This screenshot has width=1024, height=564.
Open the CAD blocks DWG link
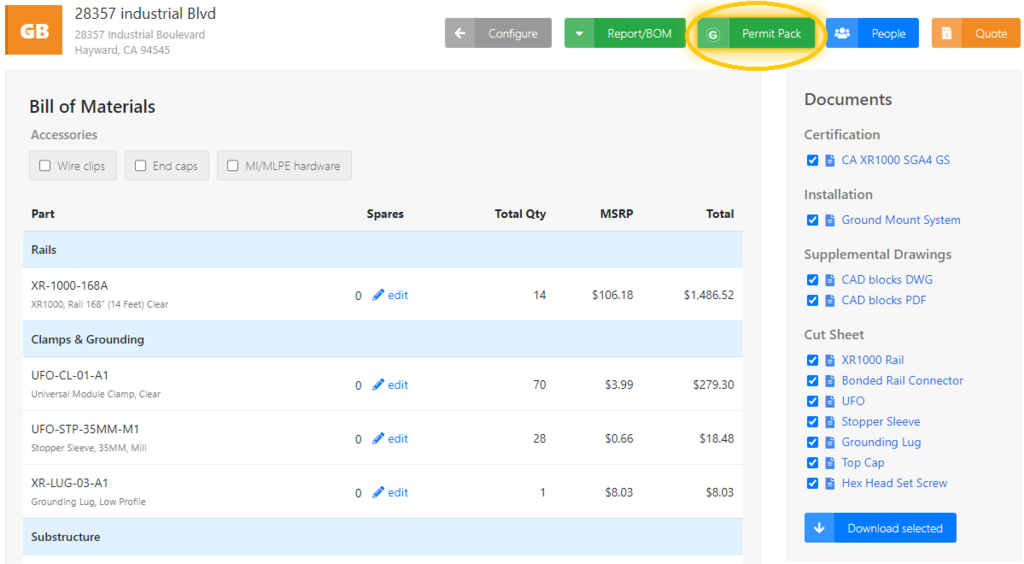886,280
